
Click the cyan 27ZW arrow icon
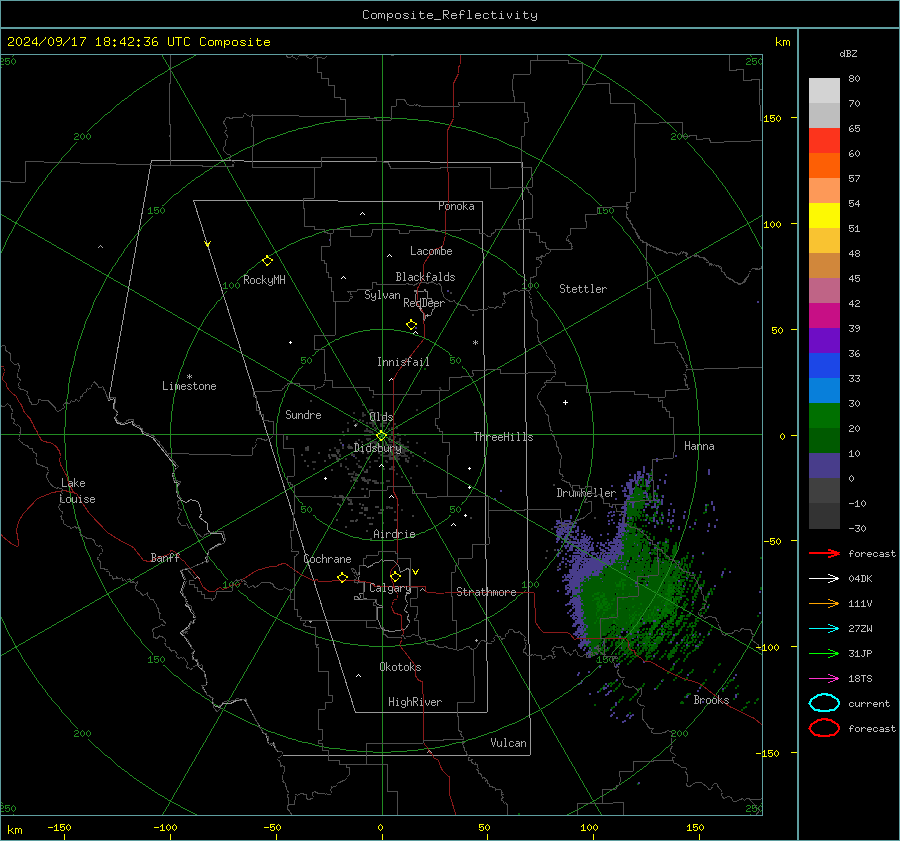pos(824,629)
